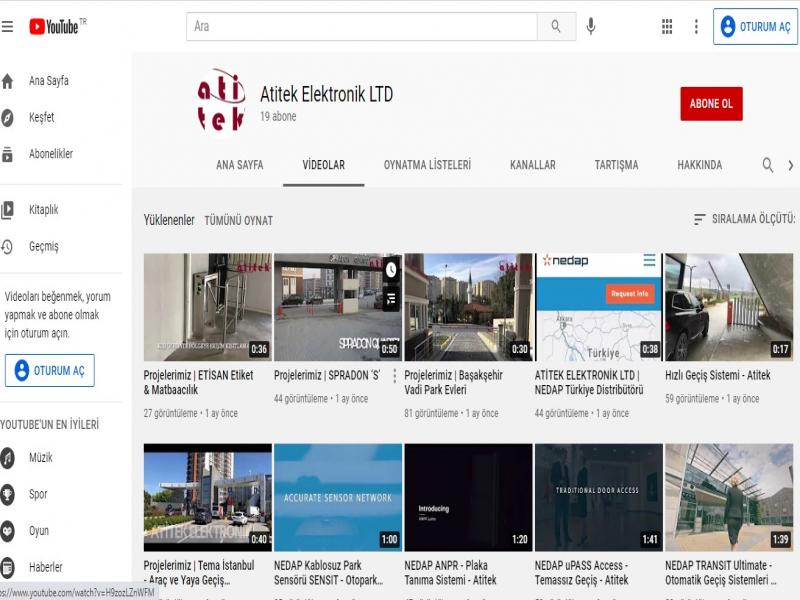Image resolution: width=800 pixels, height=600 pixels.
Task: Play the NEDAP TRANSIT Ultimate thumbnail
Action: tap(729, 497)
